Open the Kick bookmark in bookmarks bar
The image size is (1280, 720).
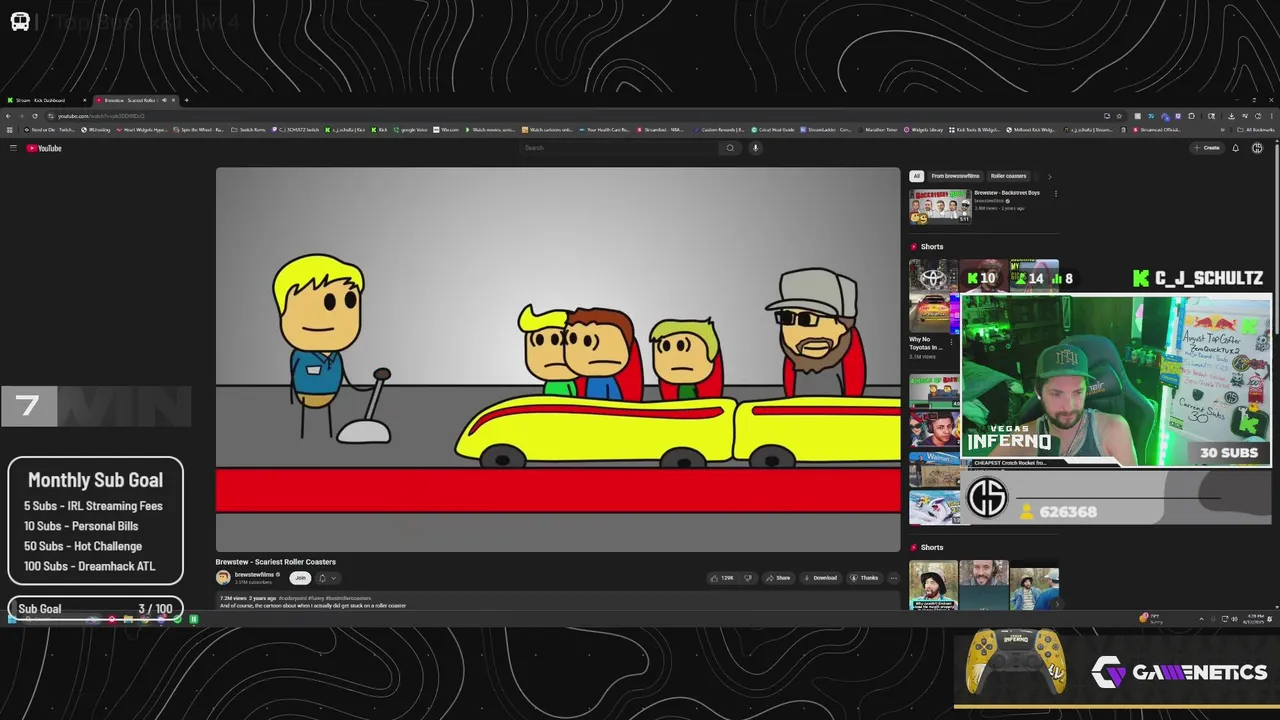click(380, 130)
